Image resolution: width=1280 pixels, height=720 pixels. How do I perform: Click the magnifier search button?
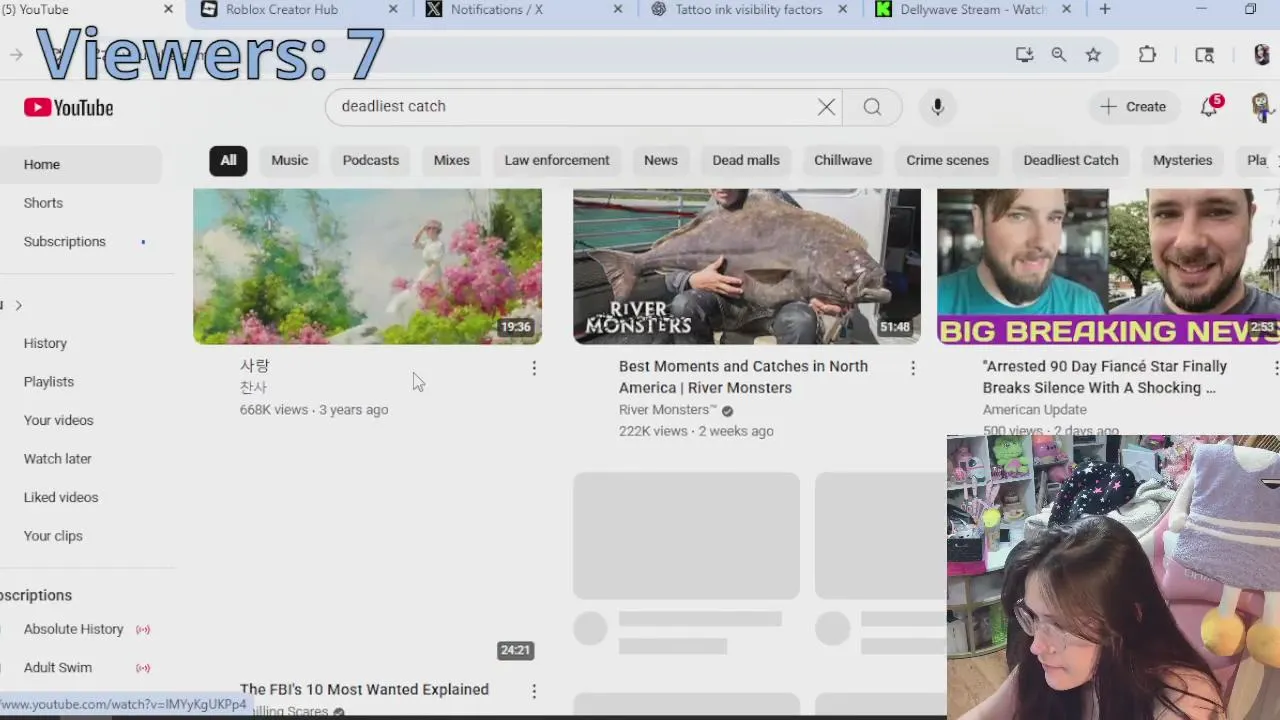click(872, 107)
